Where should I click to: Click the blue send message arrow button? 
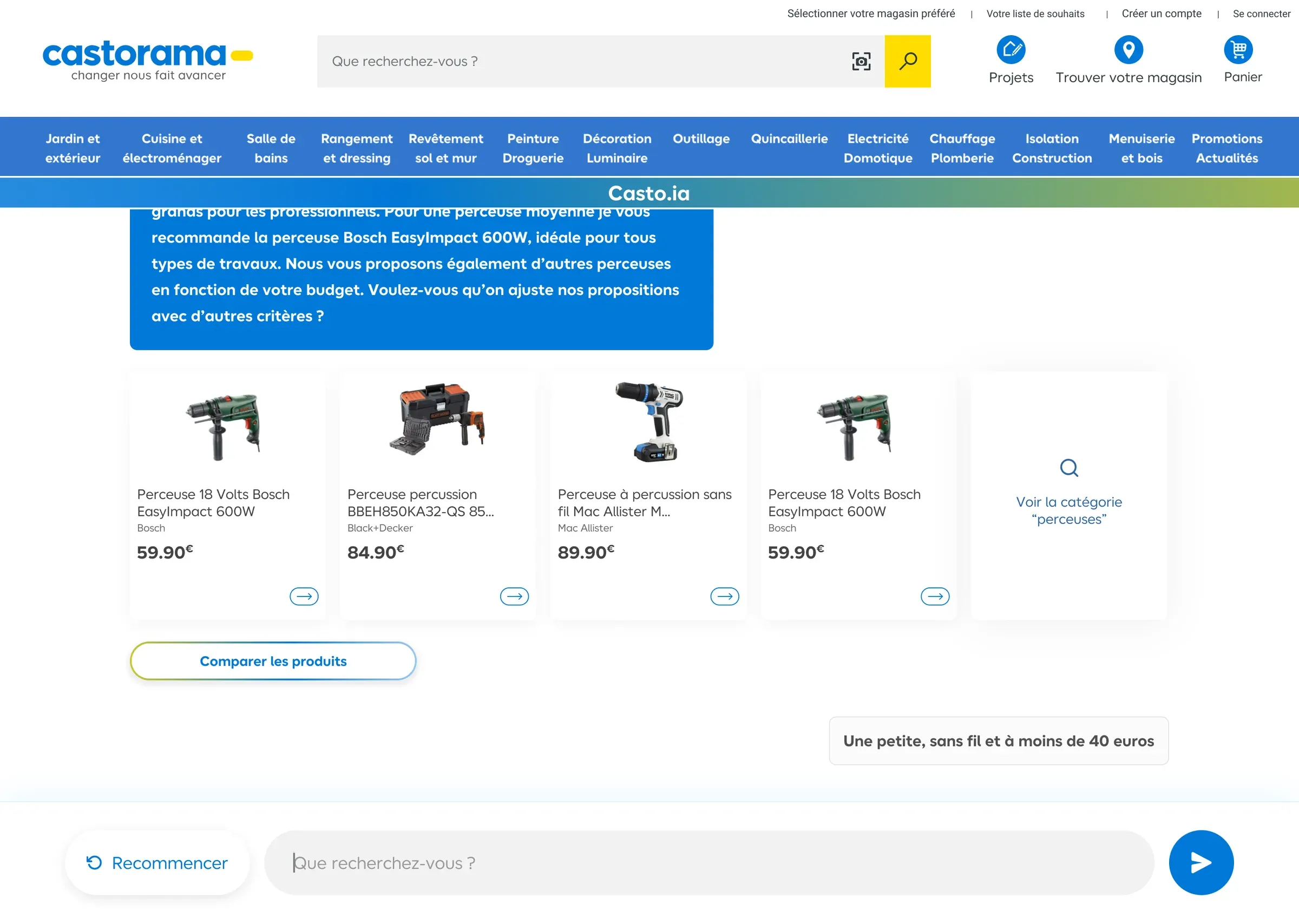1201,862
